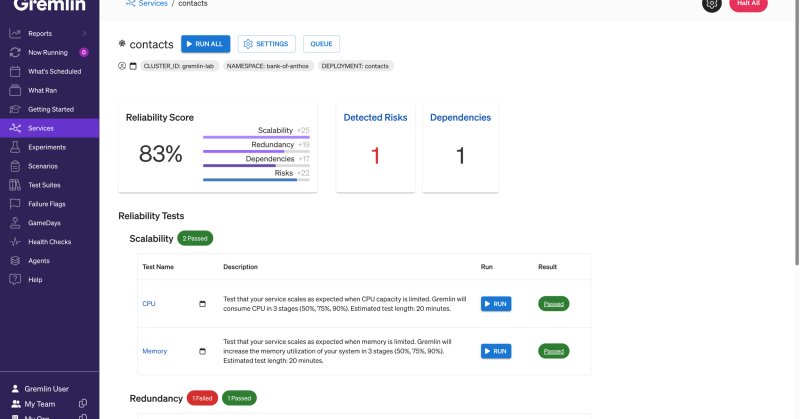Image resolution: width=800 pixels, height=419 pixels.
Task: Copy the My Team ID icon
Action: (x=83, y=404)
